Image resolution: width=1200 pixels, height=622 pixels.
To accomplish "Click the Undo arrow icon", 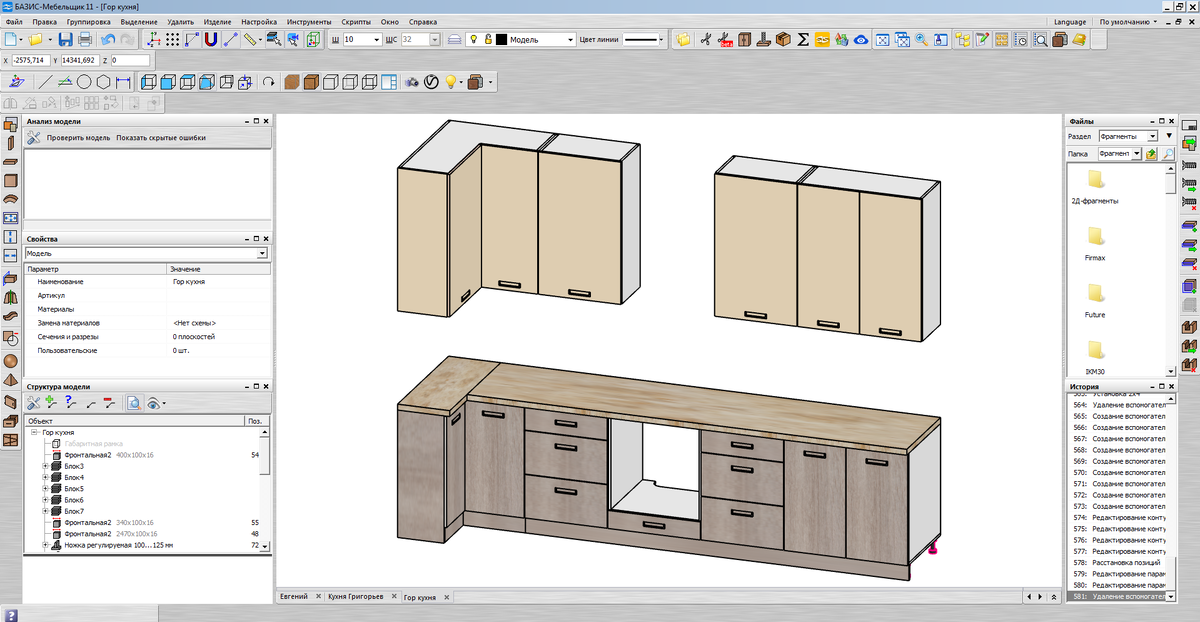I will [109, 40].
